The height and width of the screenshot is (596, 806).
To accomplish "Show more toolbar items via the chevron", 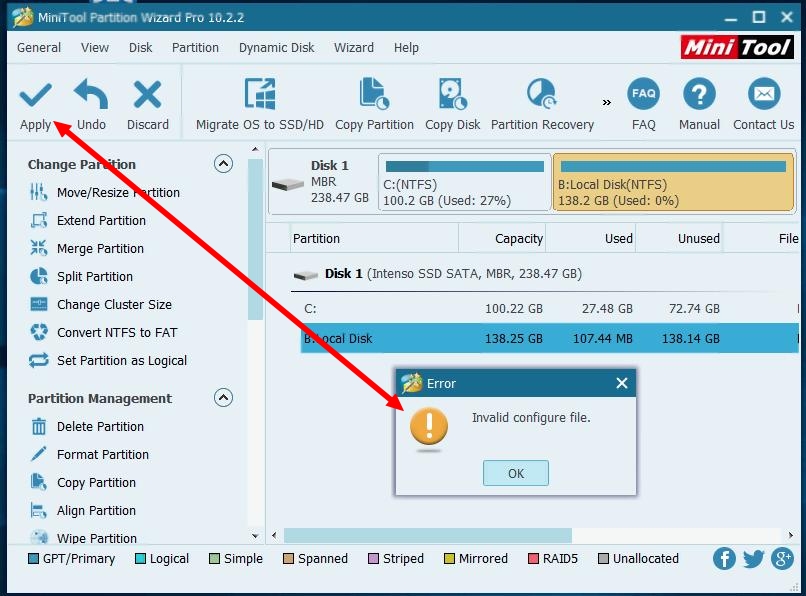I will coord(607,102).
